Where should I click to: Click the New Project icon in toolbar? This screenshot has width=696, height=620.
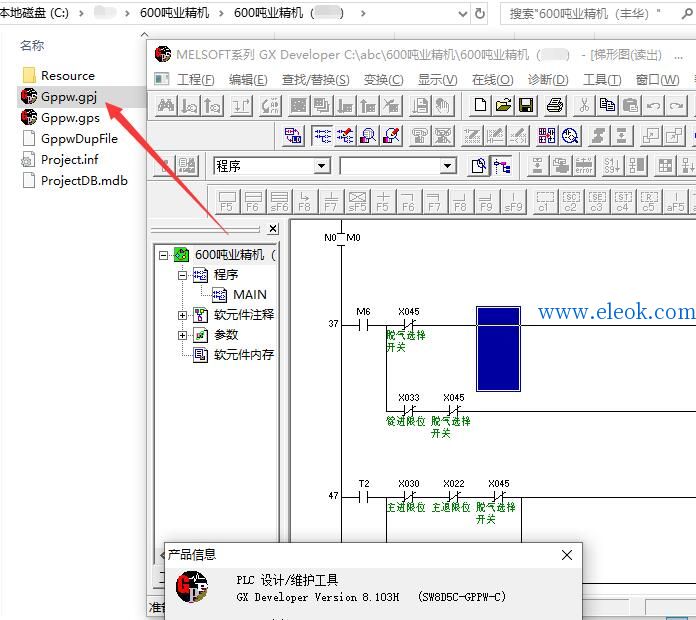click(480, 106)
